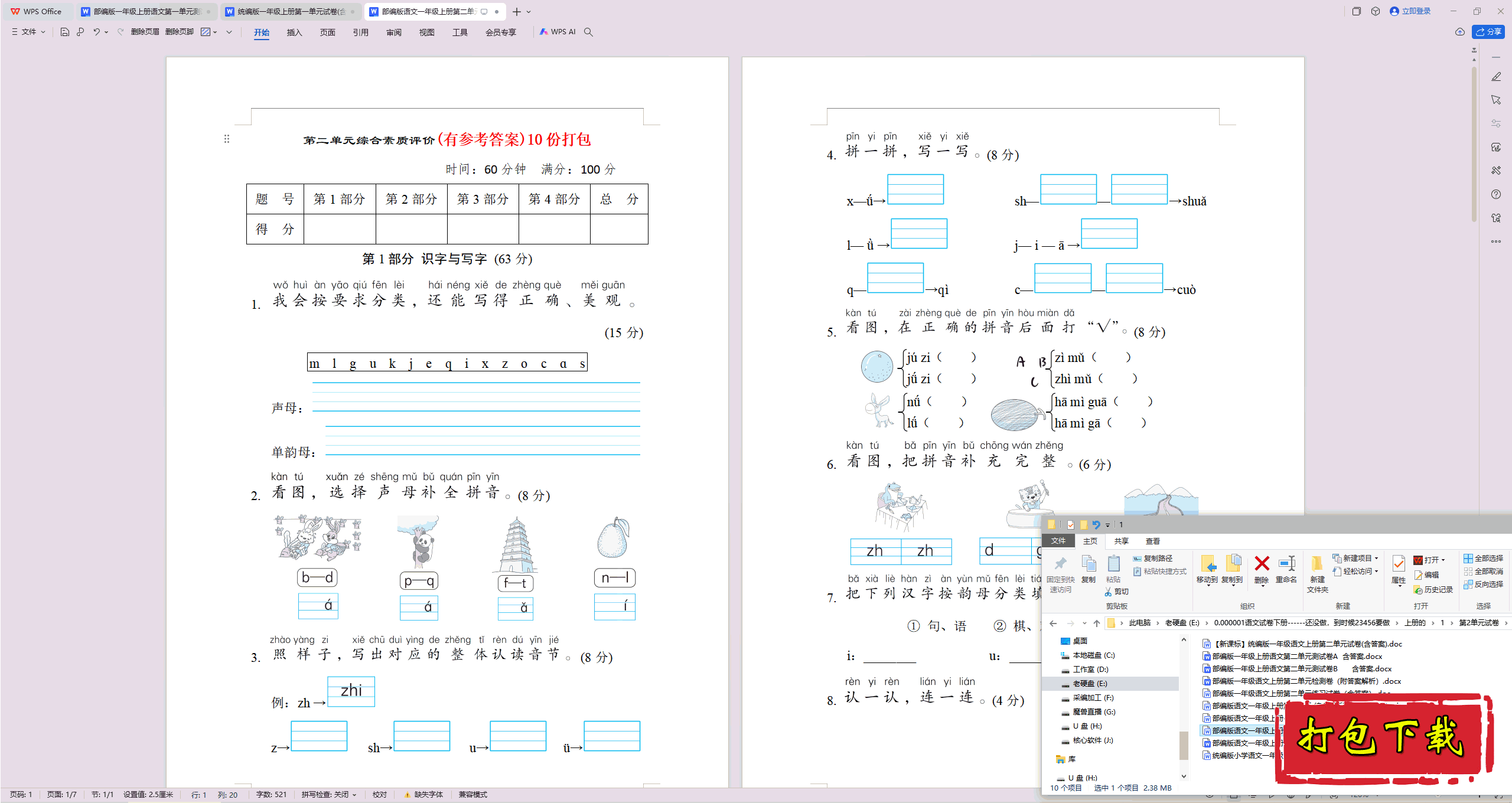Expand the shading pattern dropdown in toolbar
The width and height of the screenshot is (1512, 803).
click(x=215, y=32)
